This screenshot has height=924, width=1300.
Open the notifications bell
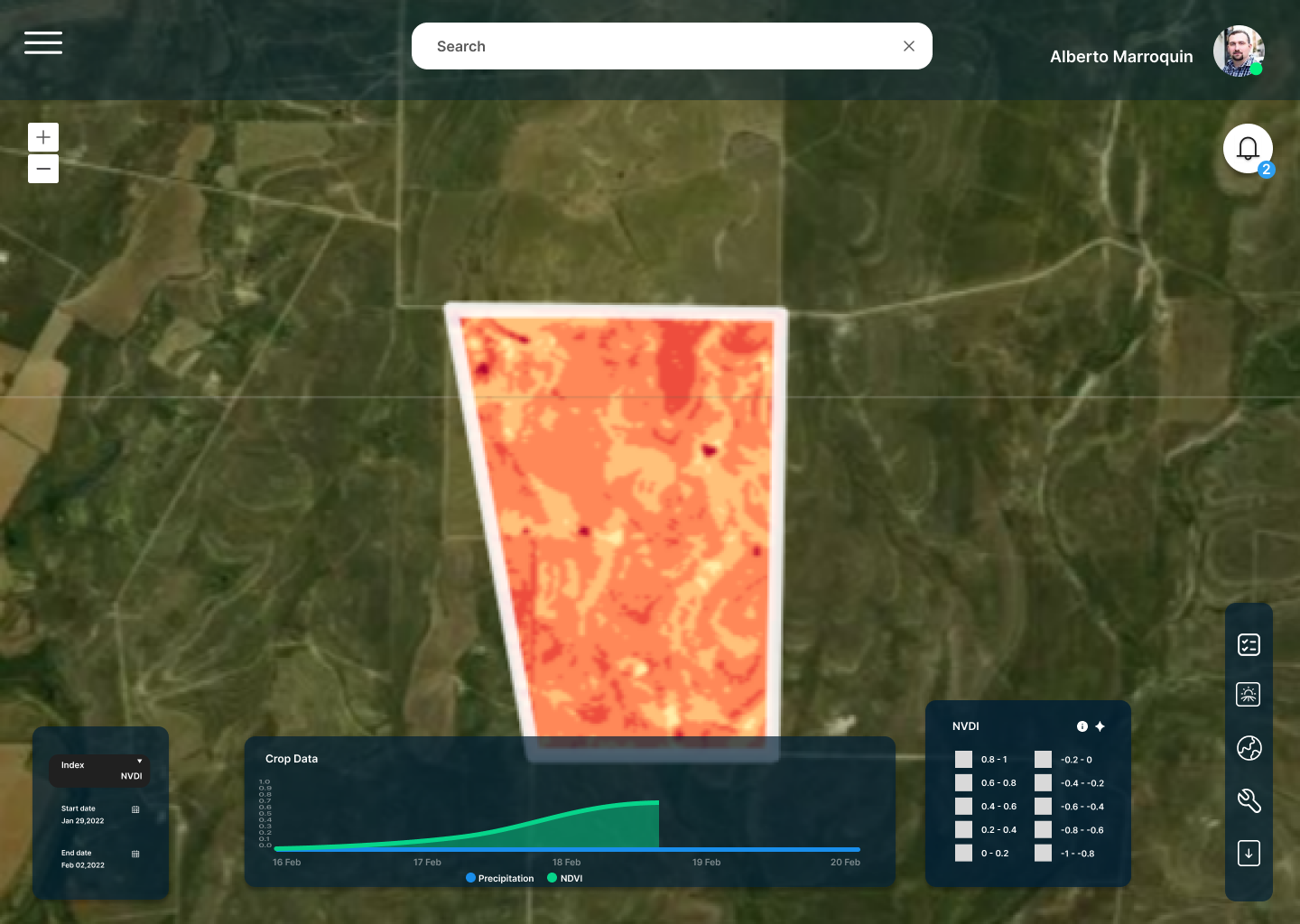point(1248,149)
